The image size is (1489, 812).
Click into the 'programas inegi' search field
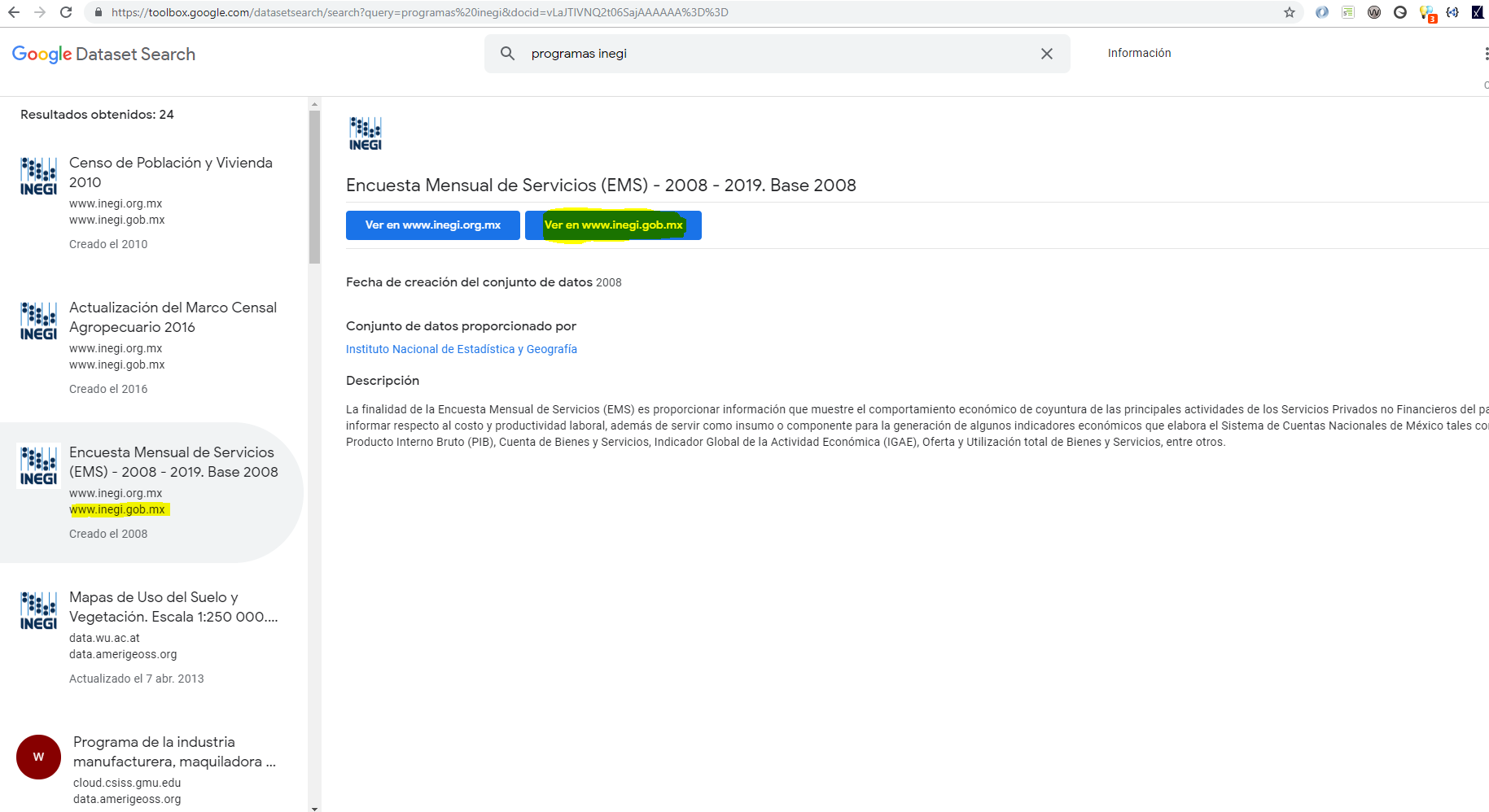coord(777,54)
